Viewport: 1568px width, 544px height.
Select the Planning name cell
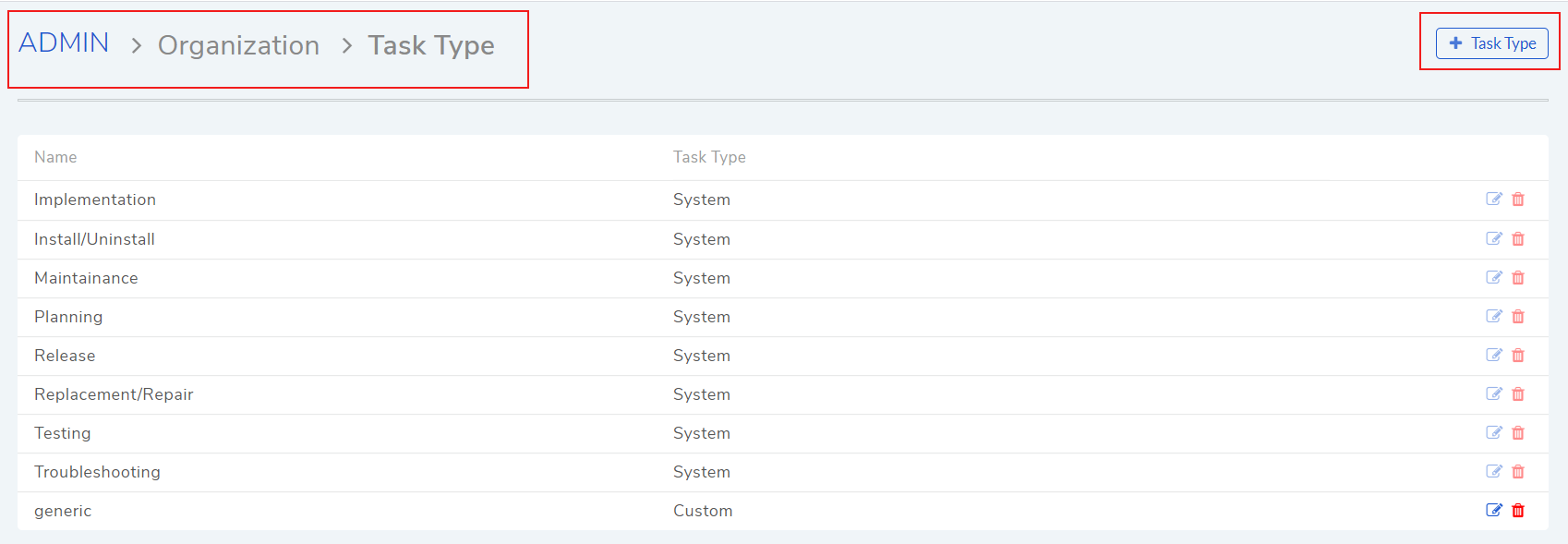tap(68, 317)
